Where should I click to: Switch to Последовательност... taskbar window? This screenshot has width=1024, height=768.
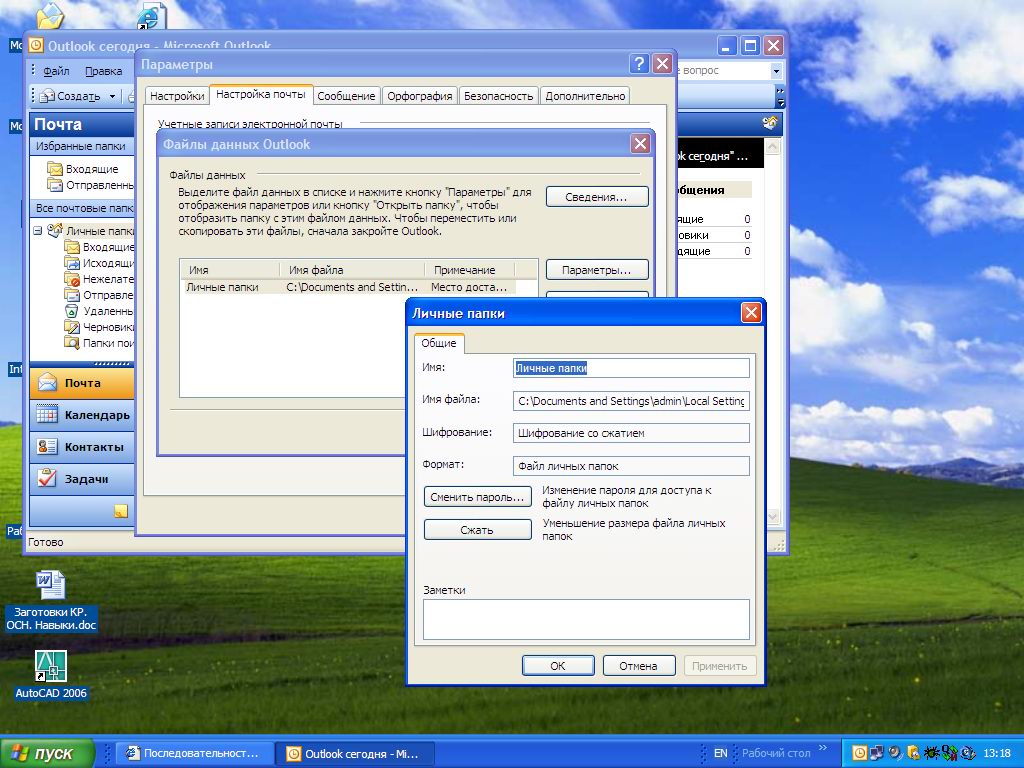point(194,754)
